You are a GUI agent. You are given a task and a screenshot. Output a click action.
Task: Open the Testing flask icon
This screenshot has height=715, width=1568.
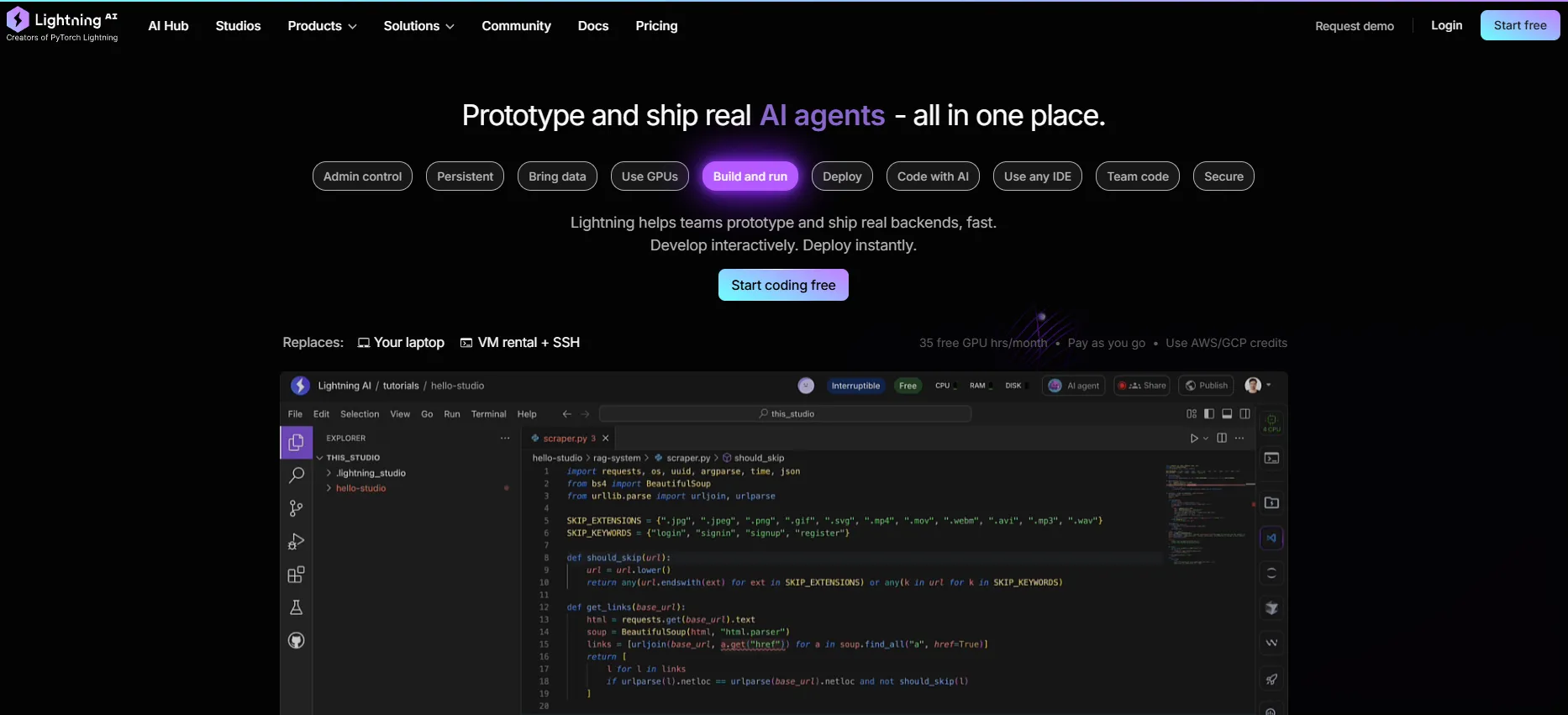tap(296, 607)
